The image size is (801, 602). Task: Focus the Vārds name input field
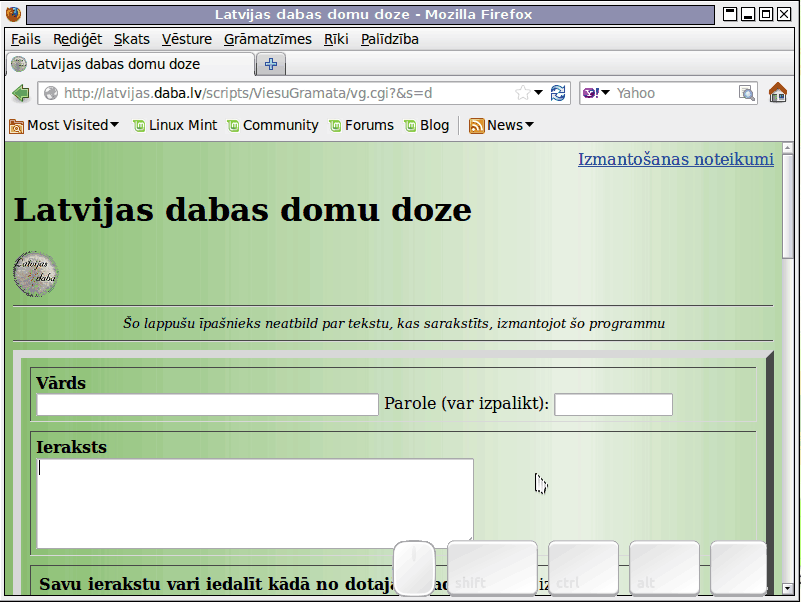207,405
